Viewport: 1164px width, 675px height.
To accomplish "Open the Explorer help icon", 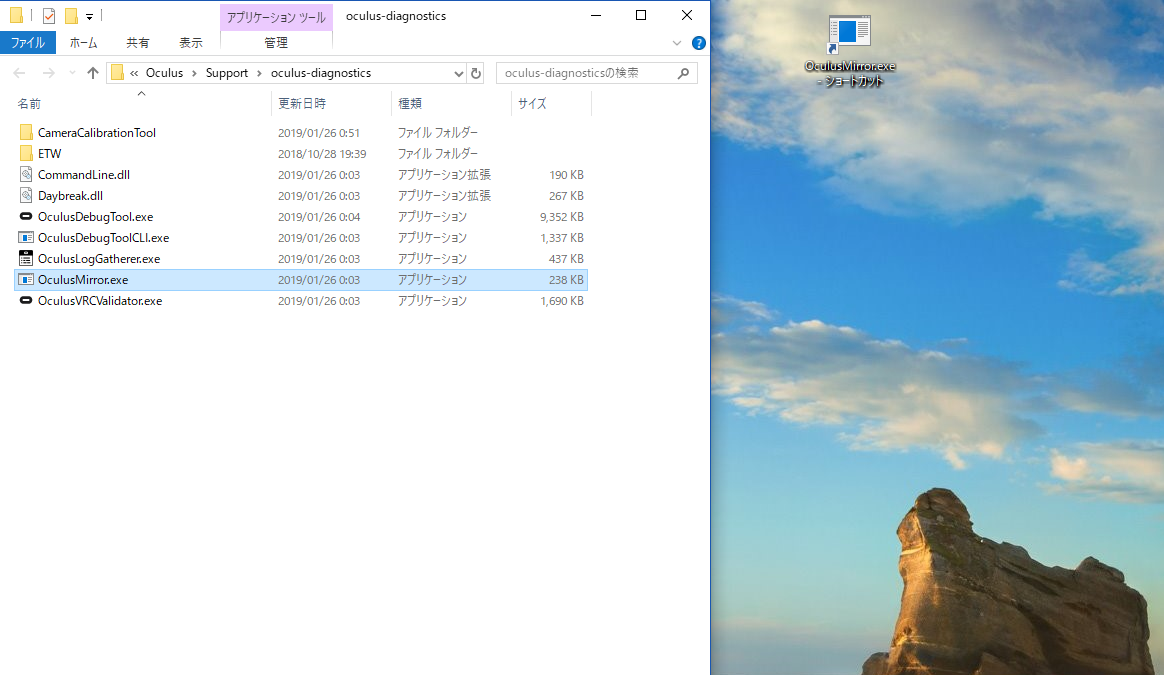I will (699, 43).
